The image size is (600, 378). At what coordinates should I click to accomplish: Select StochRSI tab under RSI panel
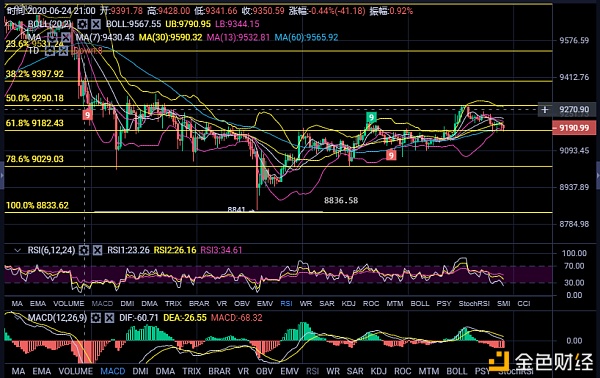pos(474,303)
